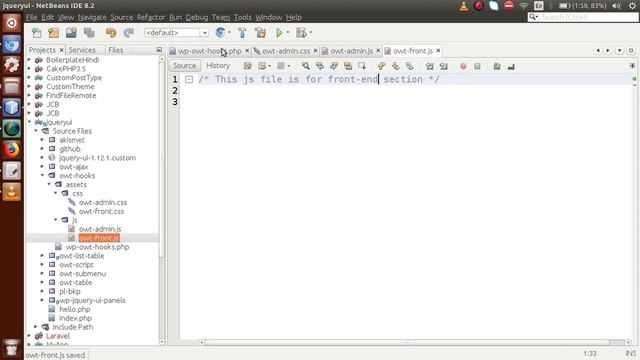Toggle bookmark on current line icon
The image size is (640, 360).
pos(409,66)
